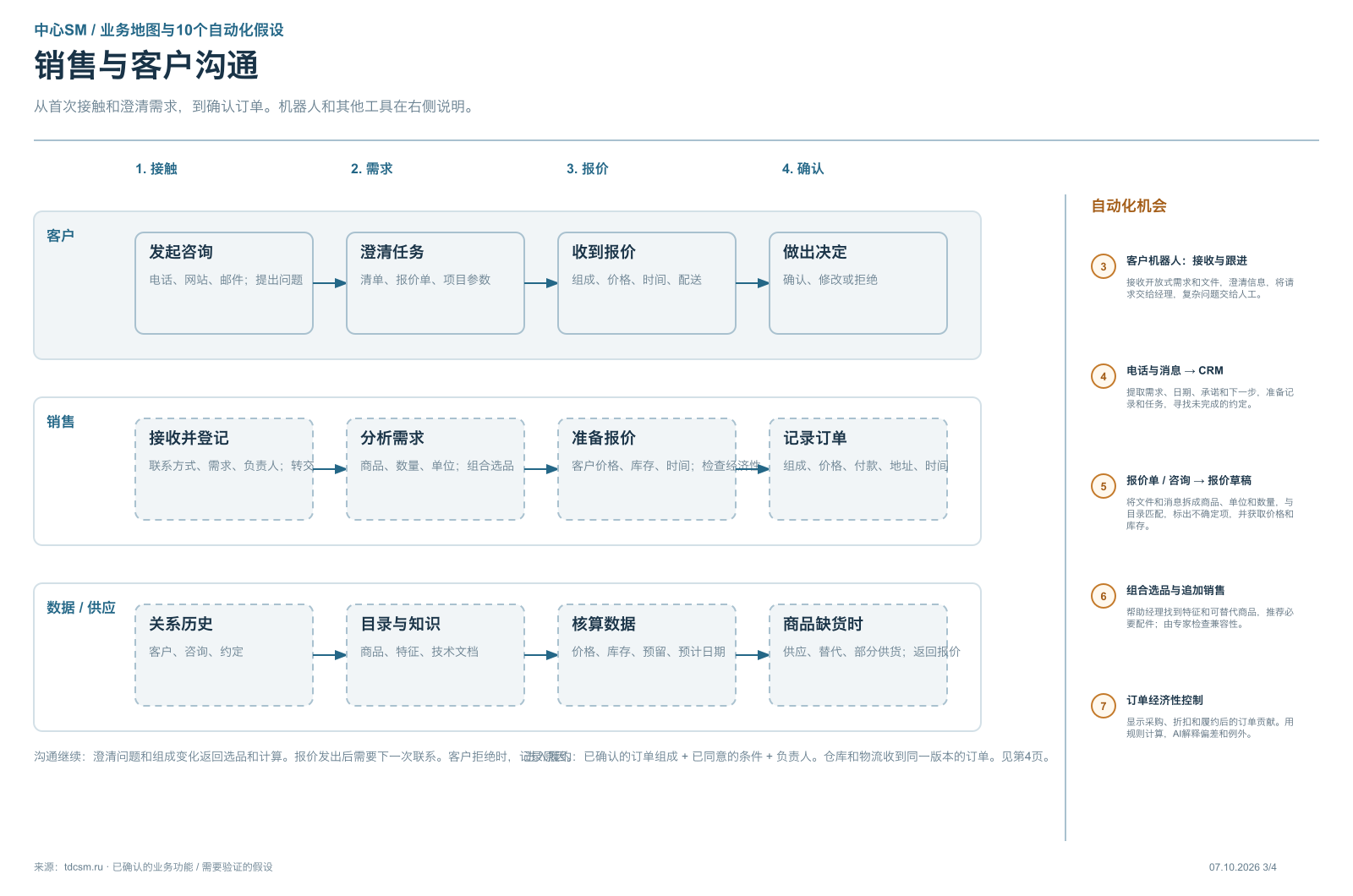Click the main title 销售与客户沟通
The height and width of the screenshot is (896, 1353).
coord(146,66)
